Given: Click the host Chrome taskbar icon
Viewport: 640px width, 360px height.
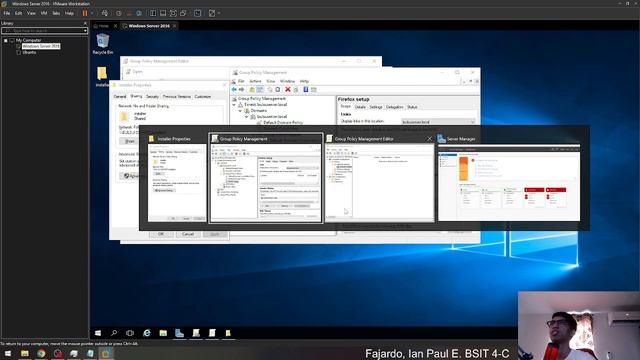Looking at the screenshot, I should point(41,353).
